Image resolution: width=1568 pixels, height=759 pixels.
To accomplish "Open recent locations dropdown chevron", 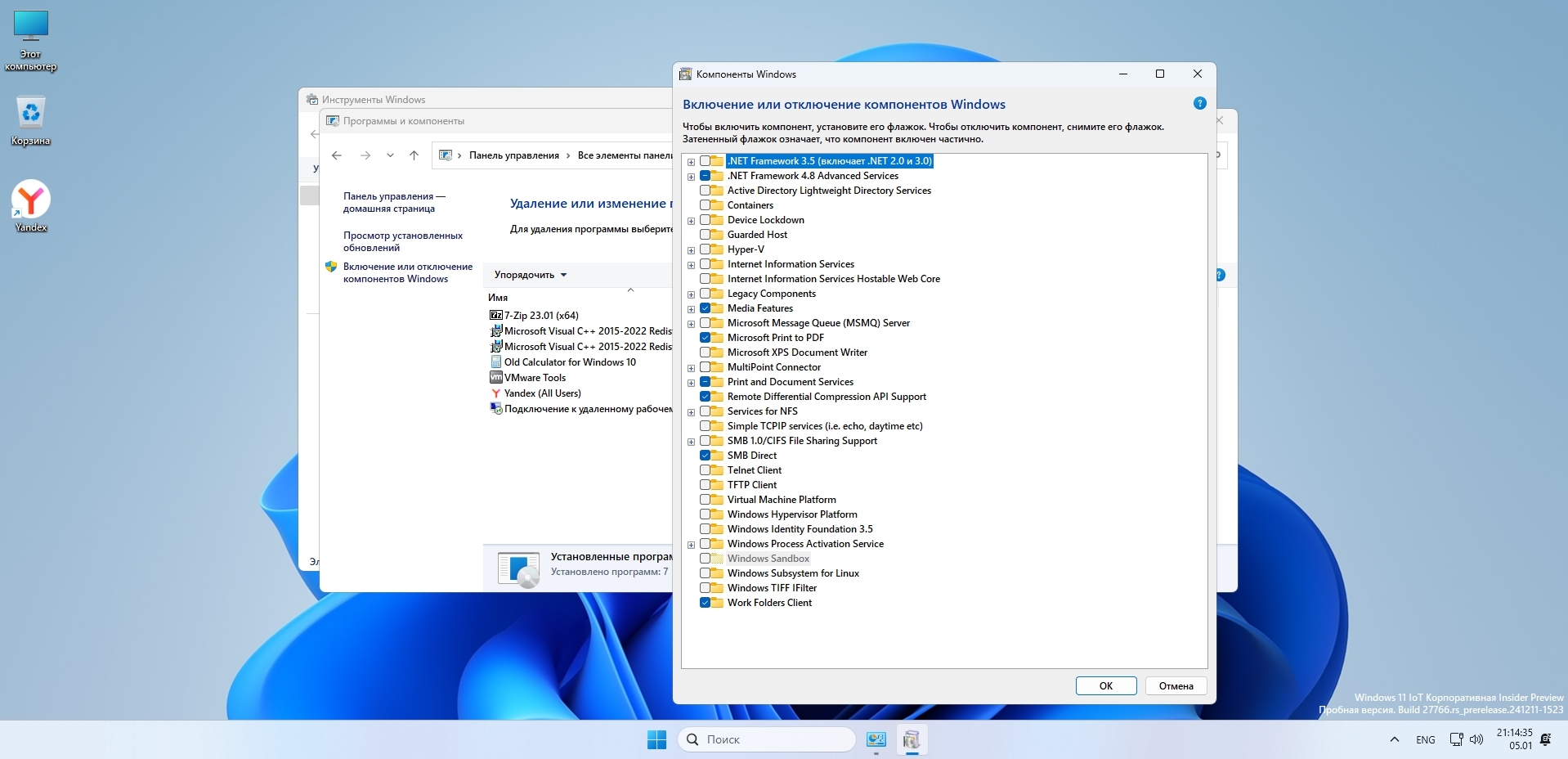I will click(x=390, y=155).
